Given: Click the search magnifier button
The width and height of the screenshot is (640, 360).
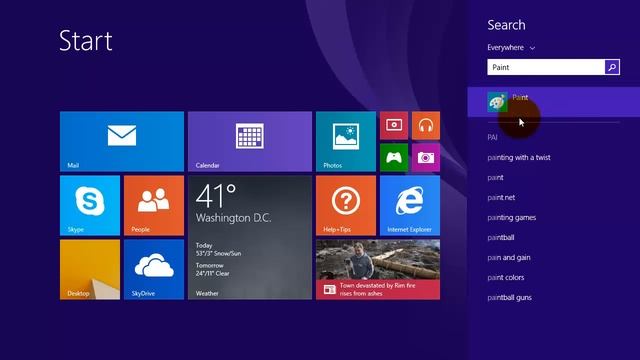Looking at the screenshot, I should pos(612,67).
